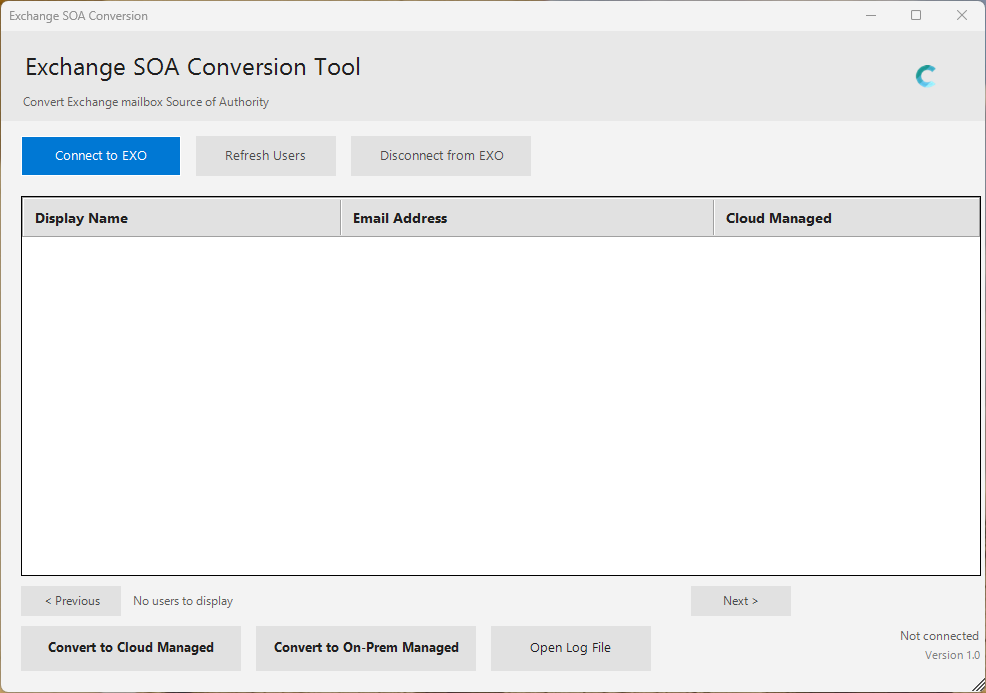Click inside the empty user list area
Image resolution: width=986 pixels, height=693 pixels.
point(500,400)
